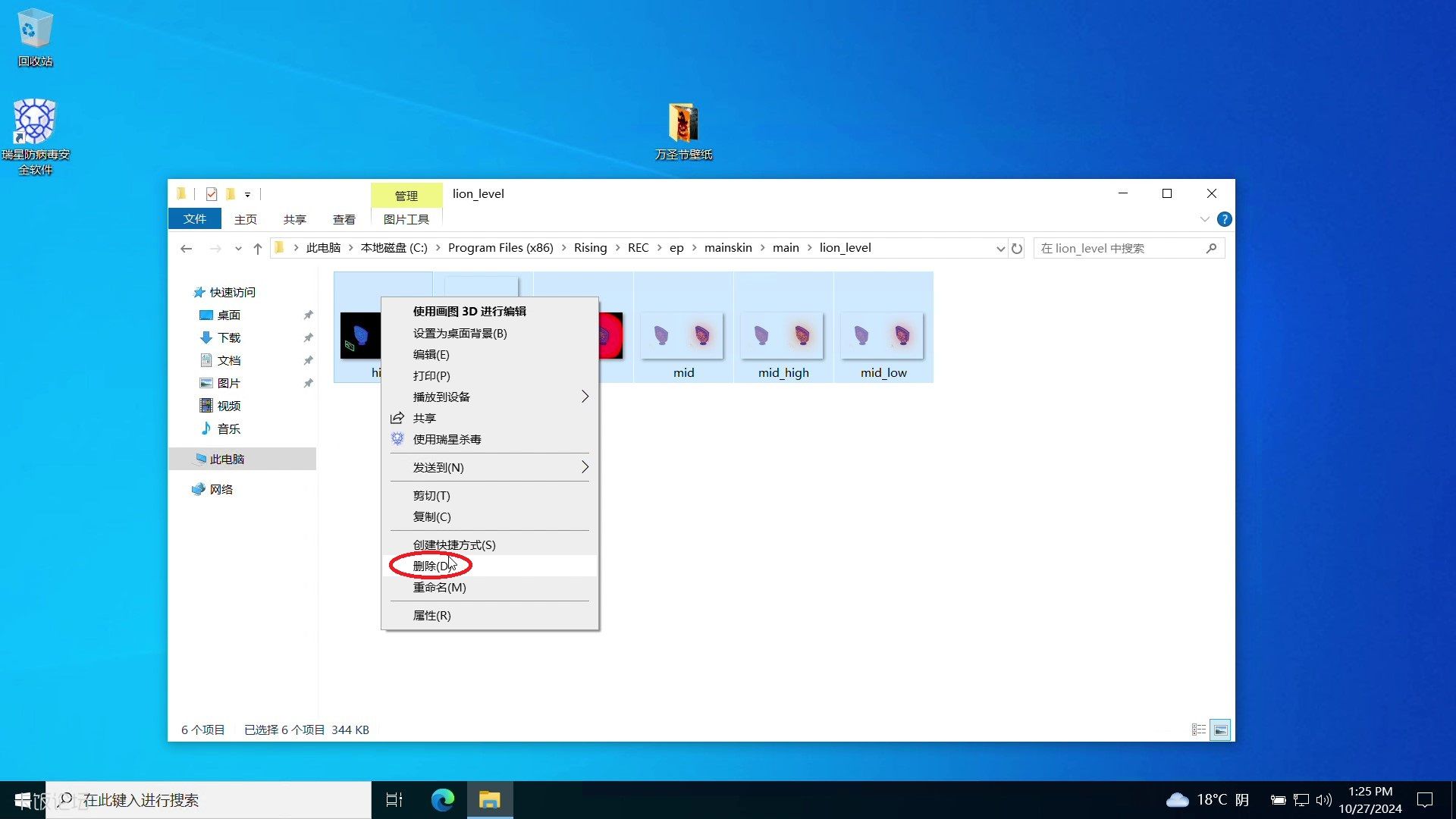Refresh the lion_level folder view
This screenshot has width=1456, height=819.
pyautogui.click(x=1017, y=248)
